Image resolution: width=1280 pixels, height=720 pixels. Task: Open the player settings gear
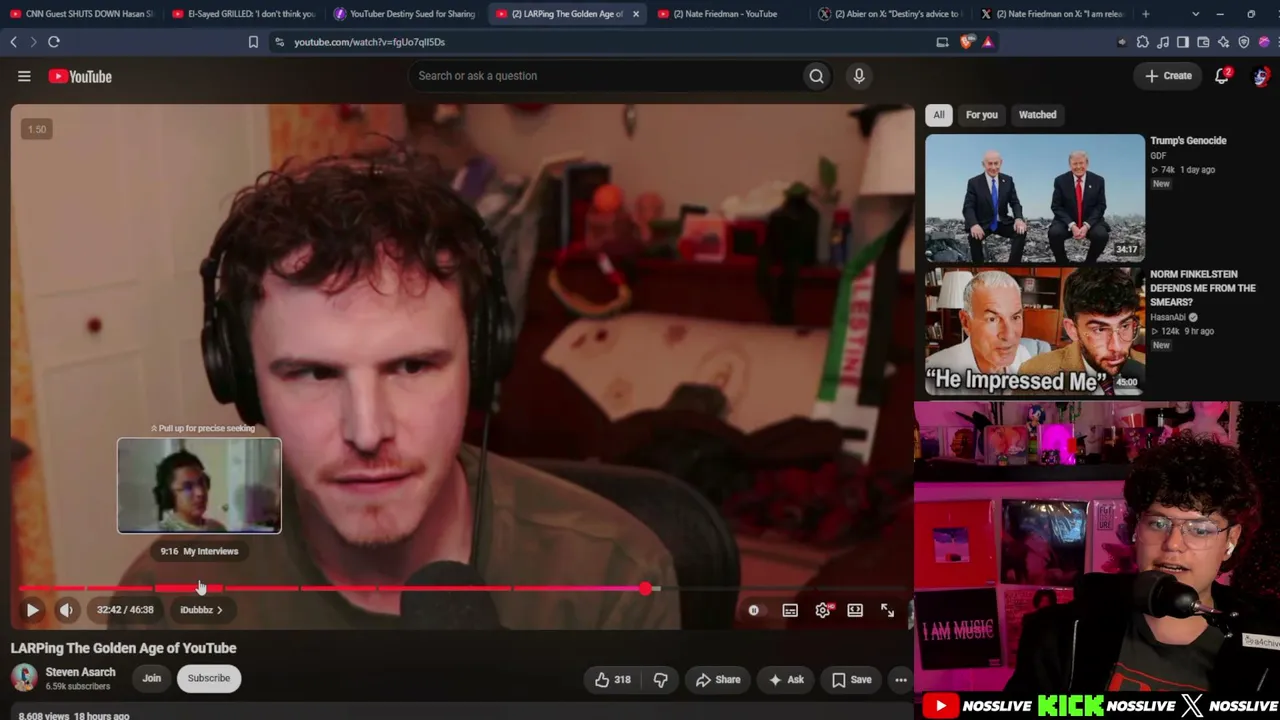click(823, 610)
